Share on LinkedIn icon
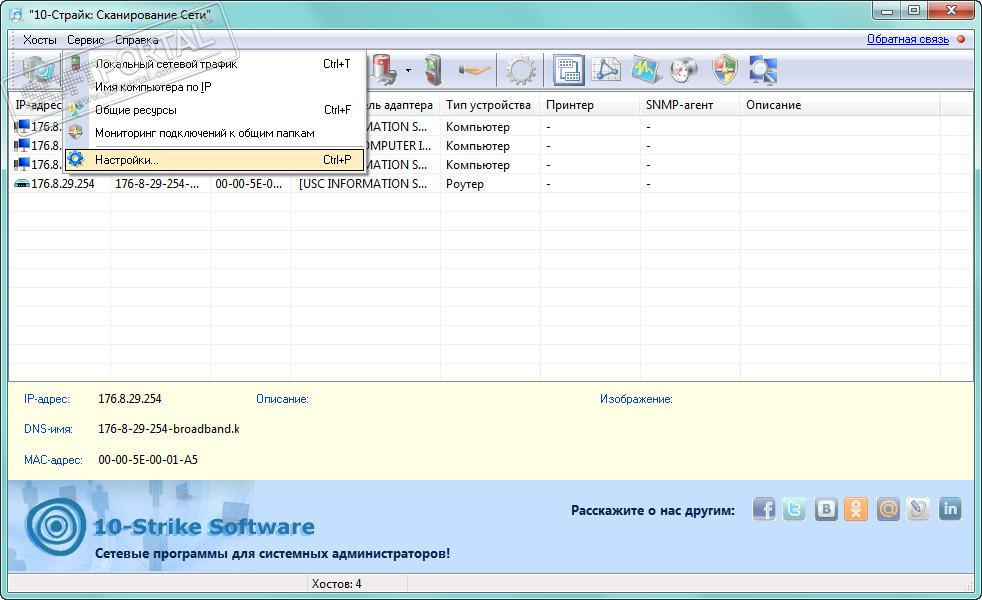 (x=950, y=509)
